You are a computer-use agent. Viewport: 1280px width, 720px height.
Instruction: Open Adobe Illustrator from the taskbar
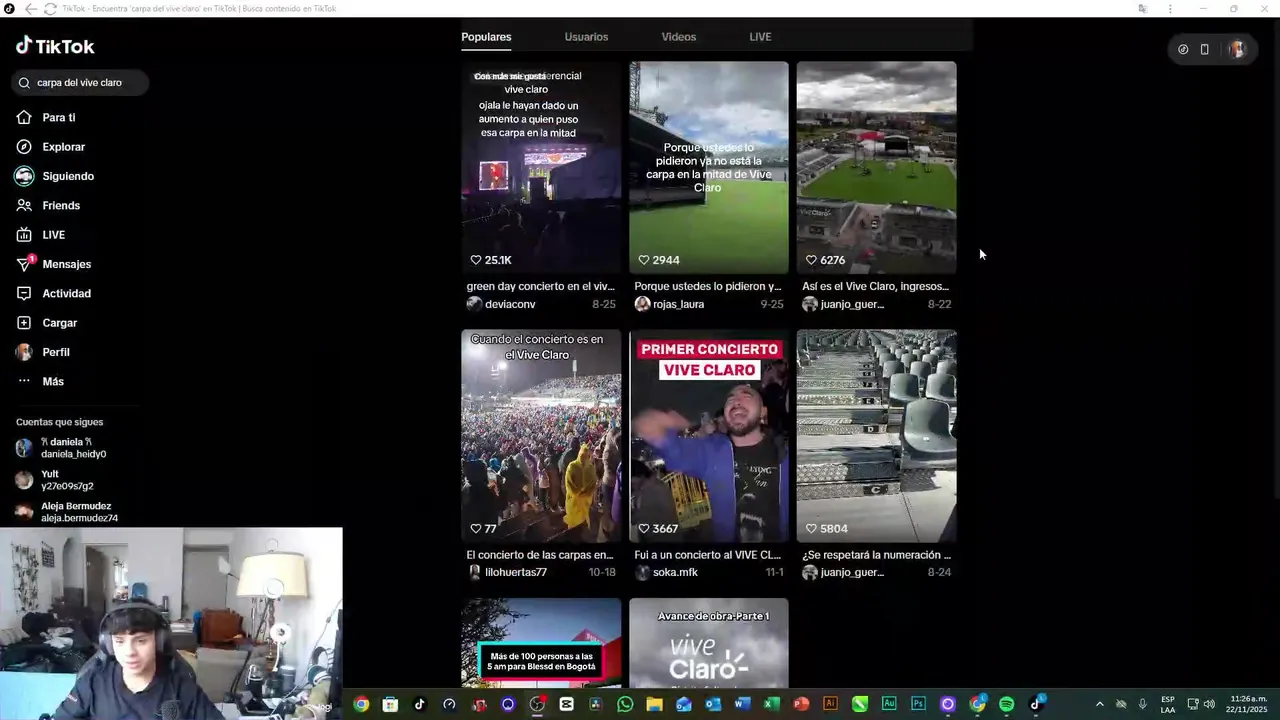830,704
